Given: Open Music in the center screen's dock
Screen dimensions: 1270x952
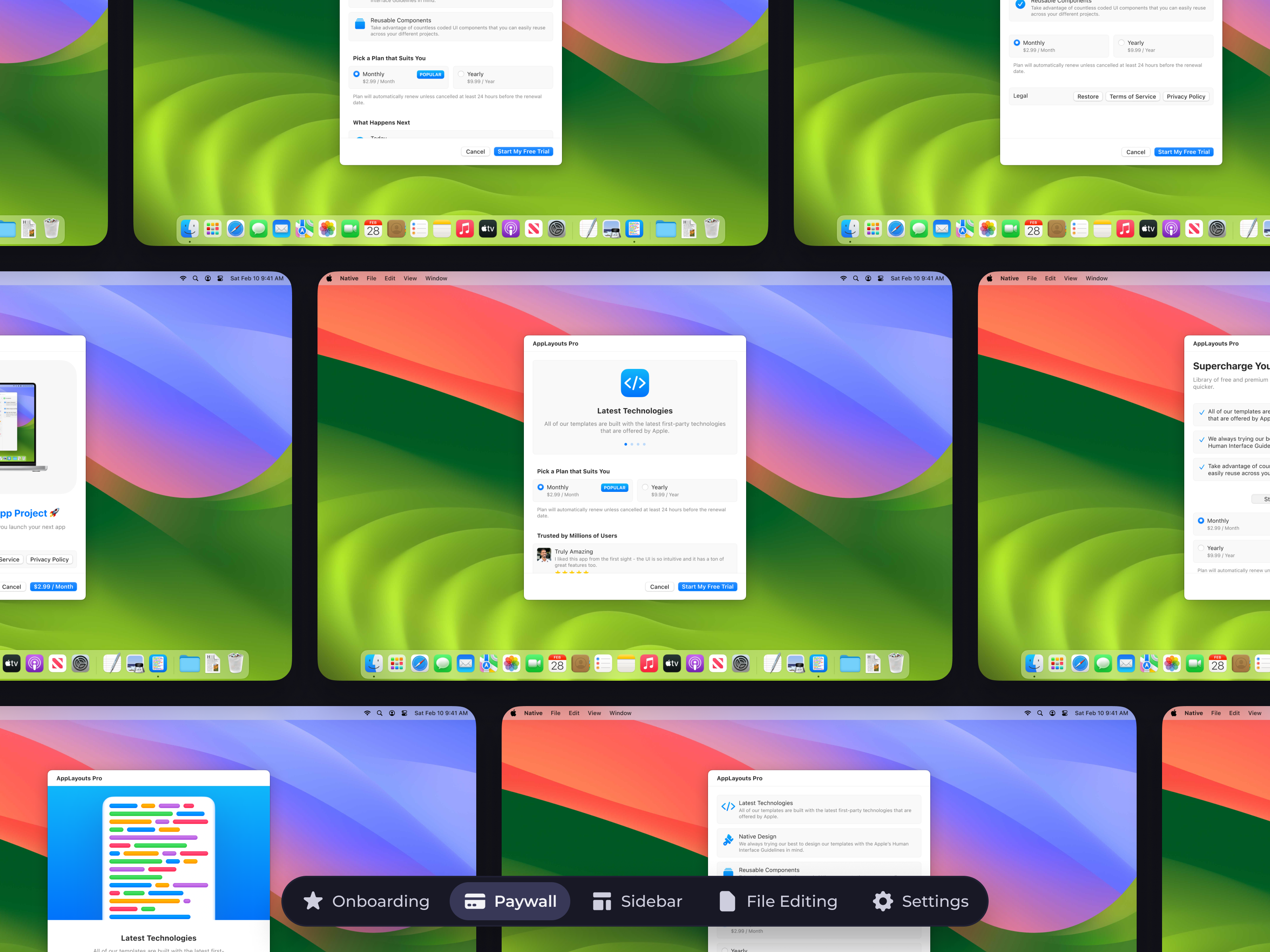Looking at the screenshot, I should (x=649, y=664).
